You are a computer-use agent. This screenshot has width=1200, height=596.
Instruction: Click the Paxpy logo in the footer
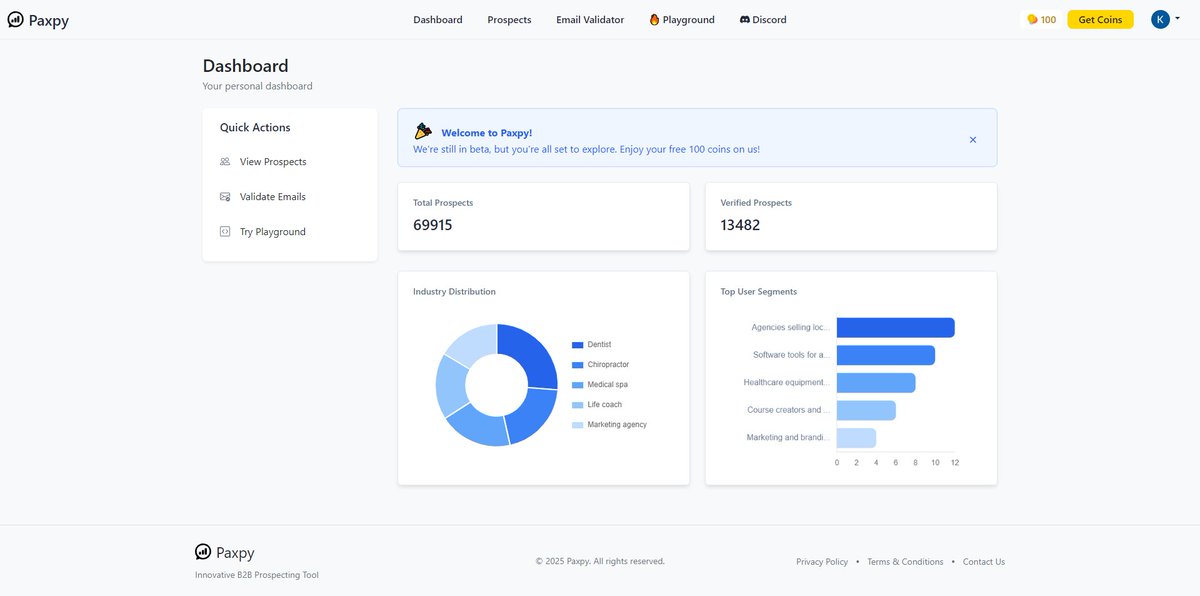[x=225, y=552]
